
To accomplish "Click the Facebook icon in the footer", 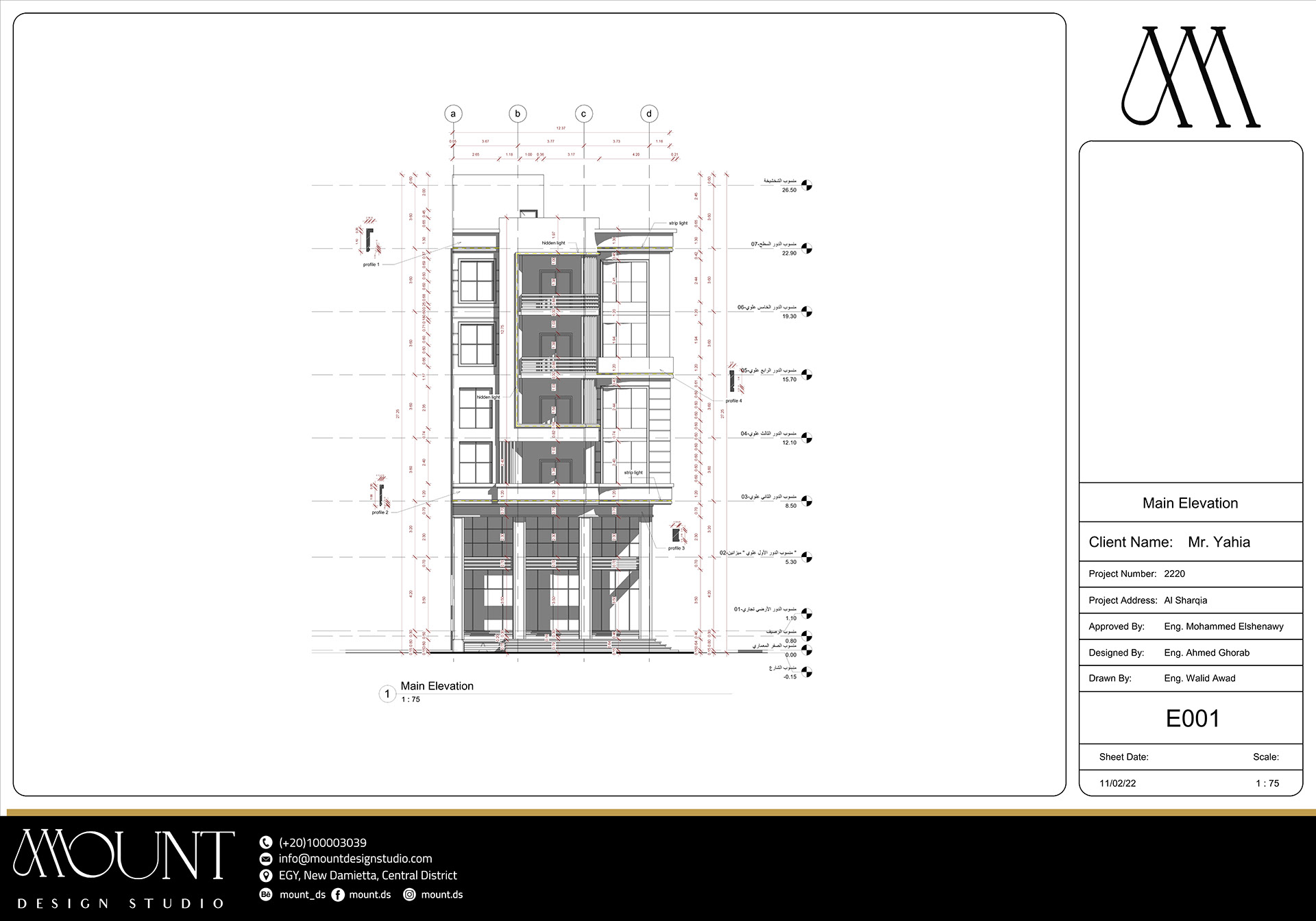I will pos(338,894).
